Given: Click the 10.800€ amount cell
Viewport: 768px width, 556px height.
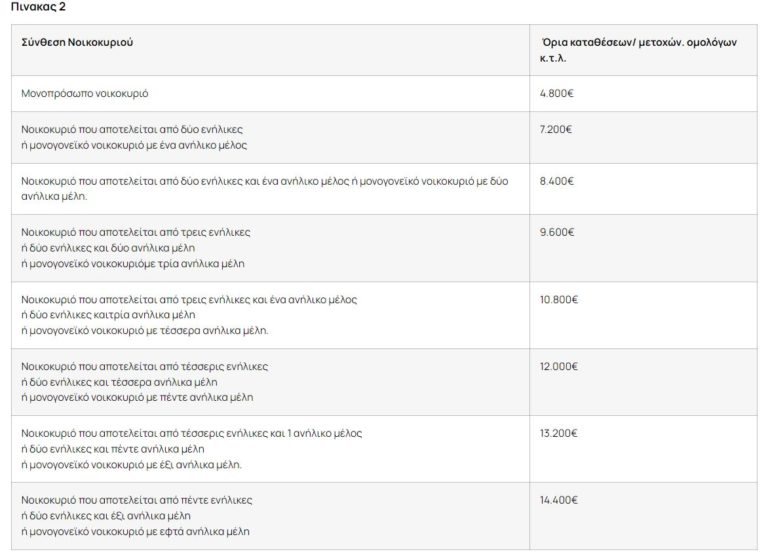Looking at the screenshot, I should click(559, 299).
